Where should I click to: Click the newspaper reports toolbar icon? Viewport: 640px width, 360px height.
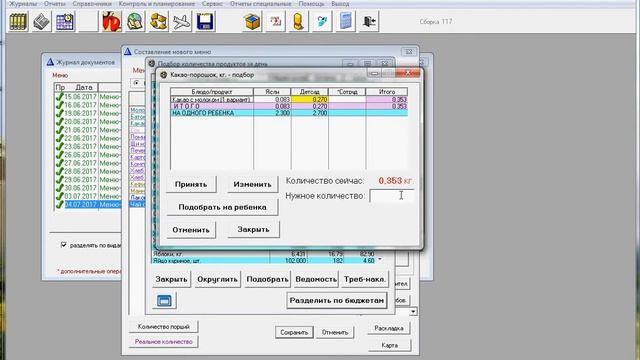point(42,21)
